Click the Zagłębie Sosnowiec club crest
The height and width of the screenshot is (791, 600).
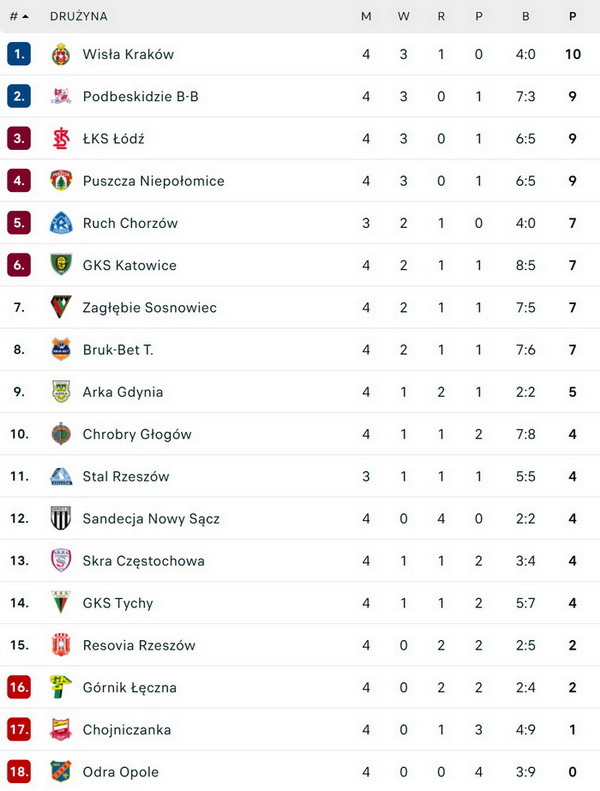coord(61,307)
